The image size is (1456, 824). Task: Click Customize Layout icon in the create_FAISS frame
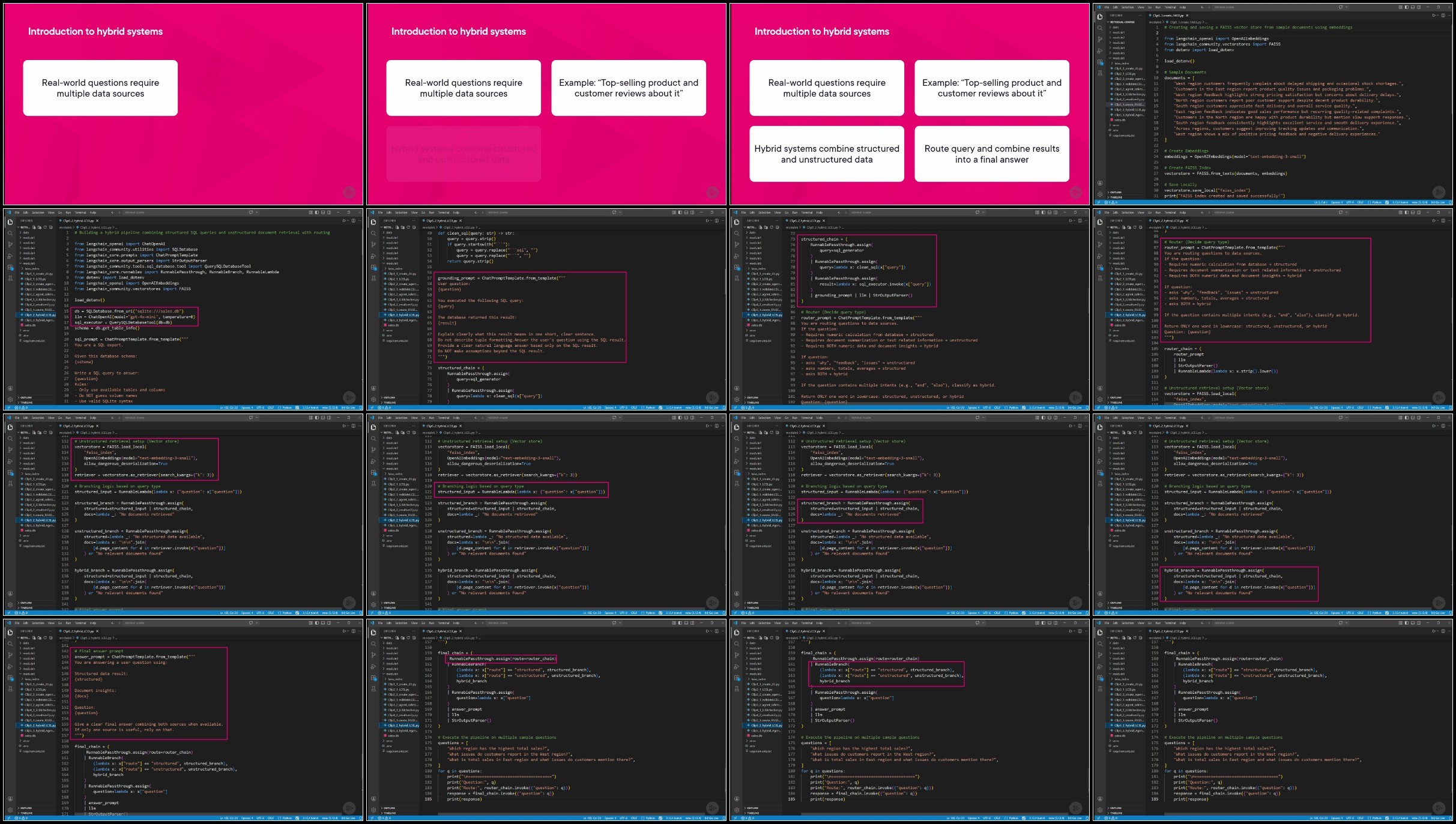click(1400, 7)
